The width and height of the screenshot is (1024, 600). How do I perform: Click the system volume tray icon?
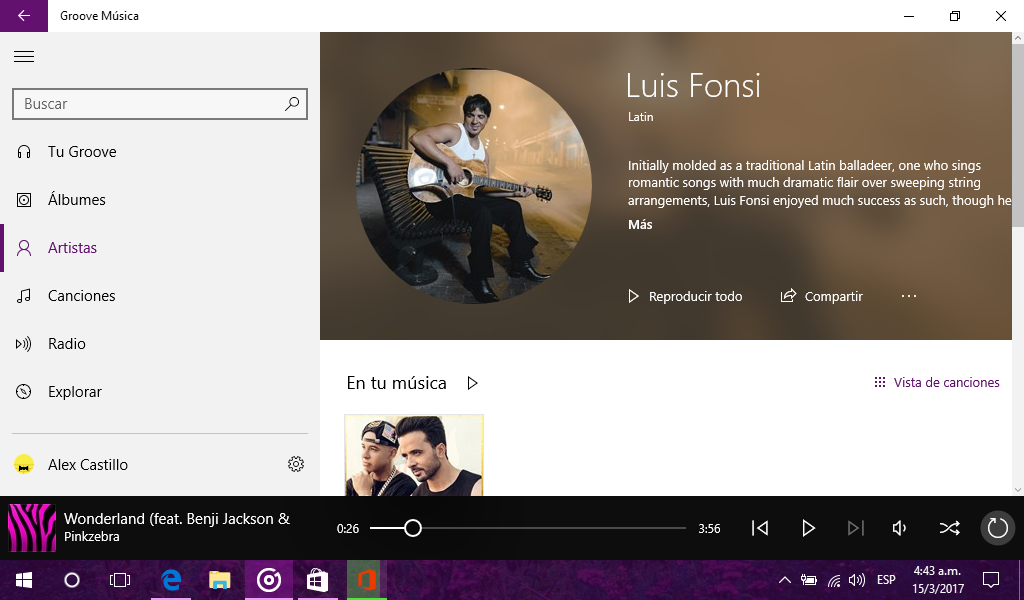856,580
